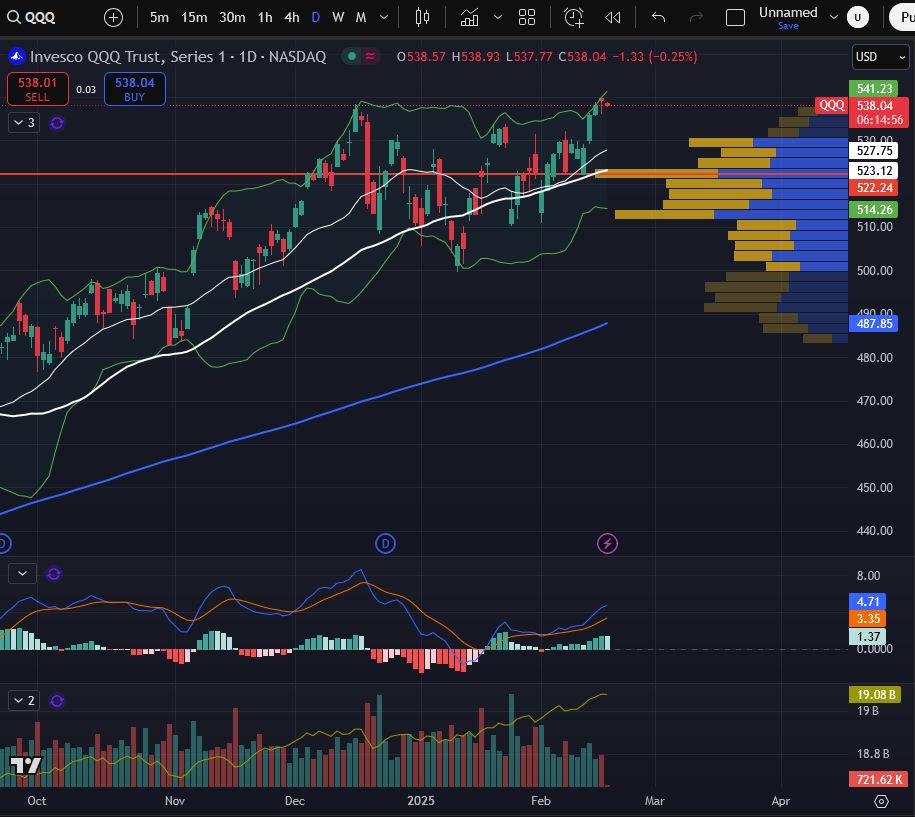915x817 pixels.
Task: Click the Publish button at top right
Action: tap(902, 18)
